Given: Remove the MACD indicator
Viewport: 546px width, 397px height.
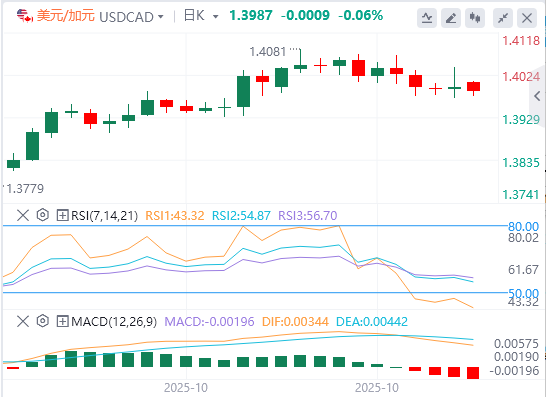Looking at the screenshot, I should 23,321.
